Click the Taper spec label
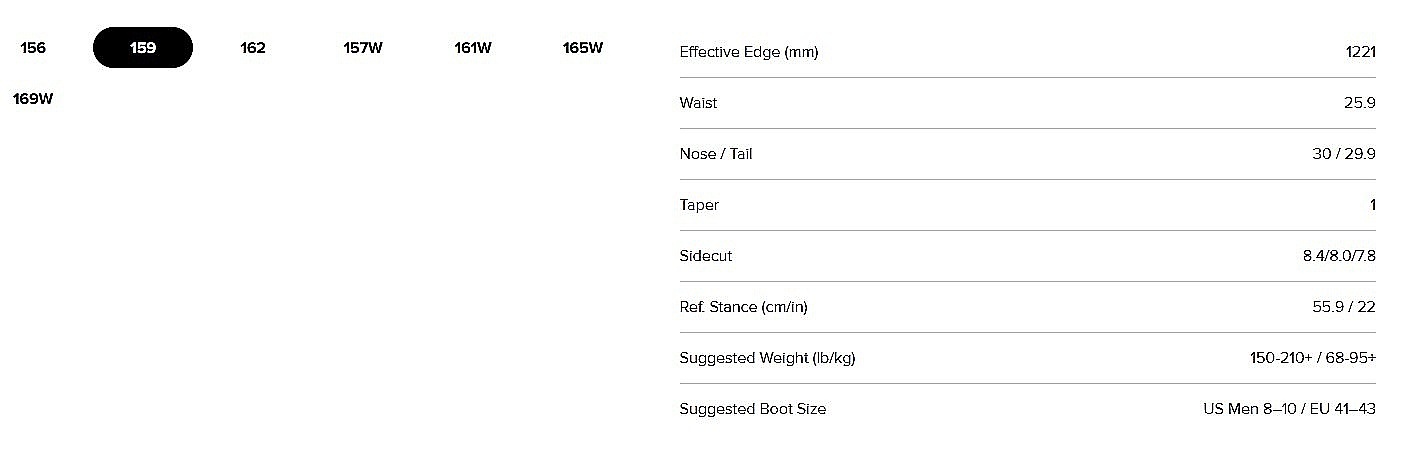Viewport: 1414px width, 449px height. coord(699,205)
